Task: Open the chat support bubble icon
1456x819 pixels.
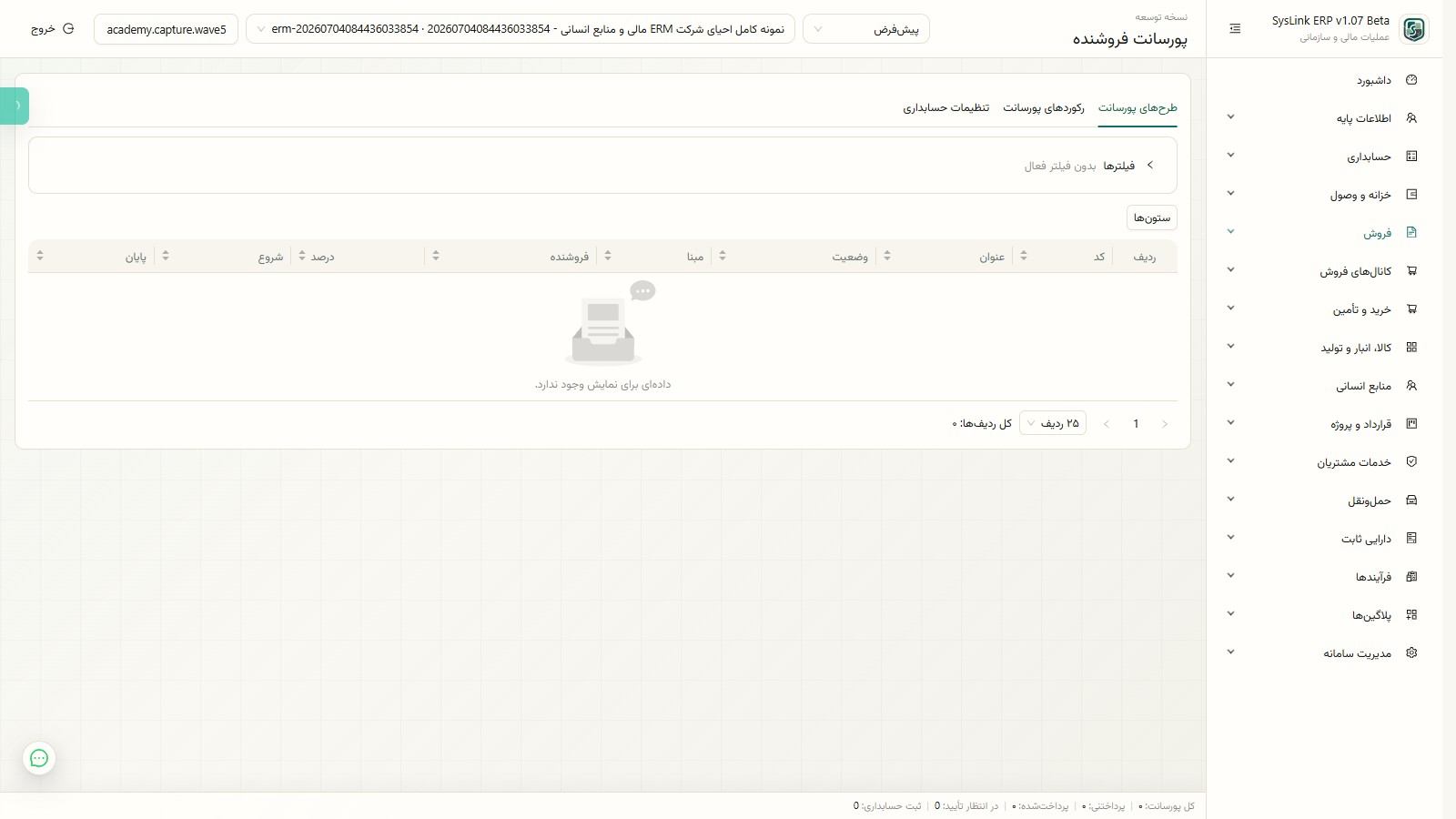Action: click(x=39, y=758)
